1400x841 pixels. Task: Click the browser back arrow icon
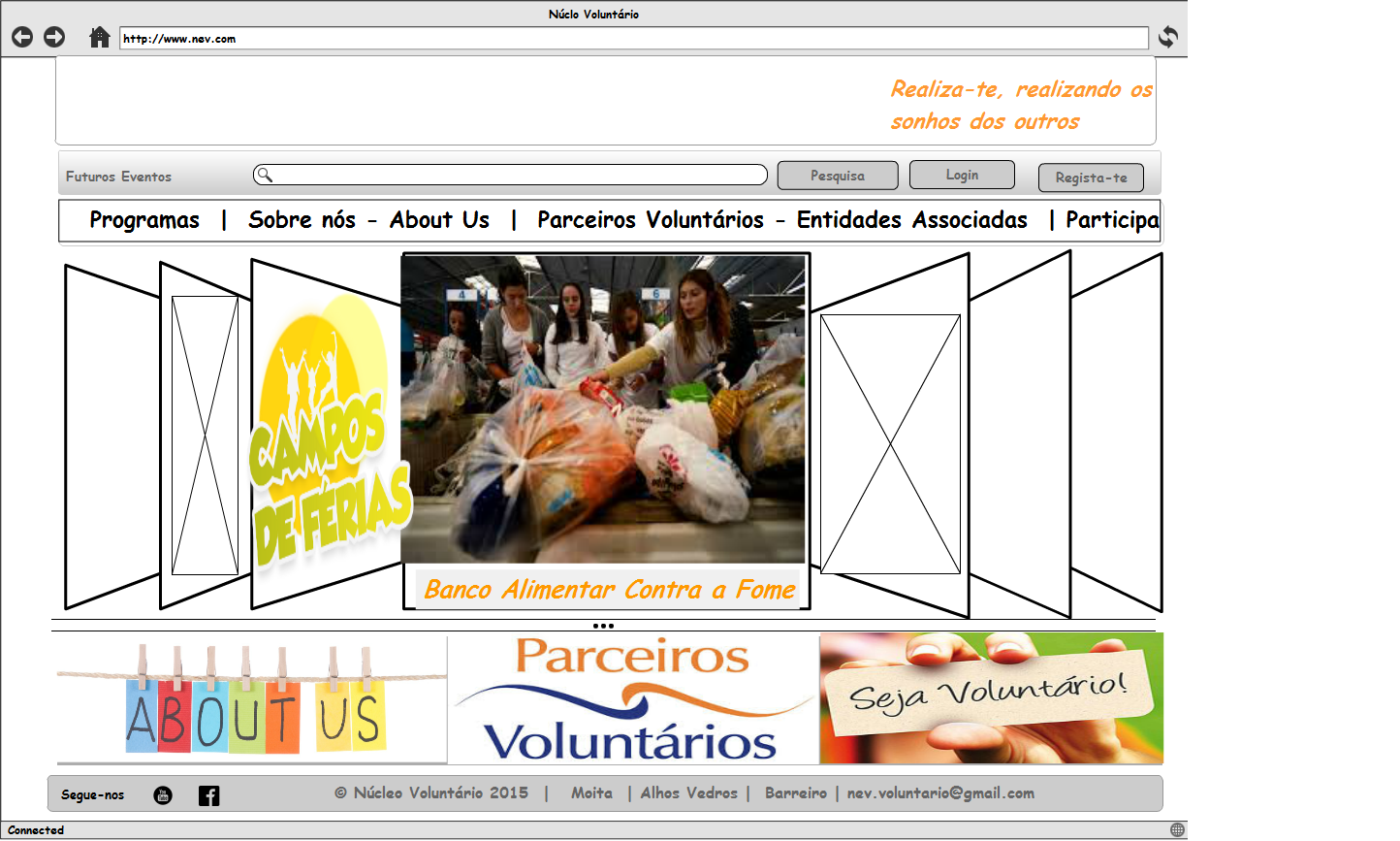click(x=22, y=37)
